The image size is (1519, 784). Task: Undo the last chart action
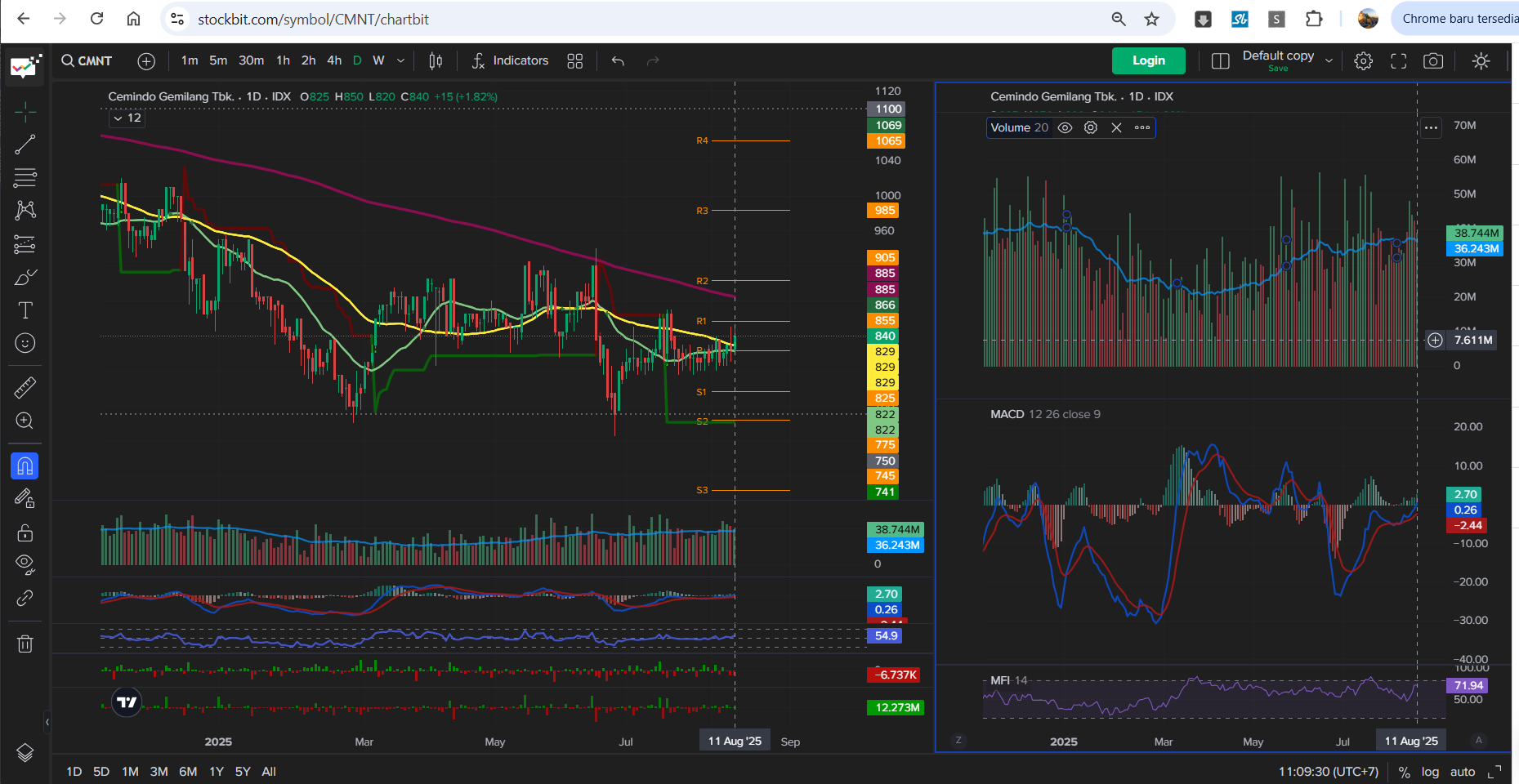coord(618,60)
